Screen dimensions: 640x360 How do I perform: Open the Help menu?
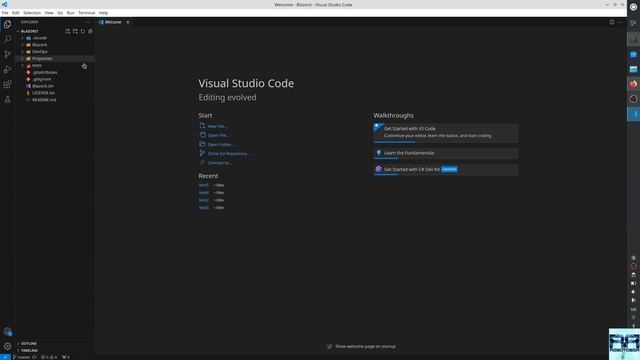(103, 13)
